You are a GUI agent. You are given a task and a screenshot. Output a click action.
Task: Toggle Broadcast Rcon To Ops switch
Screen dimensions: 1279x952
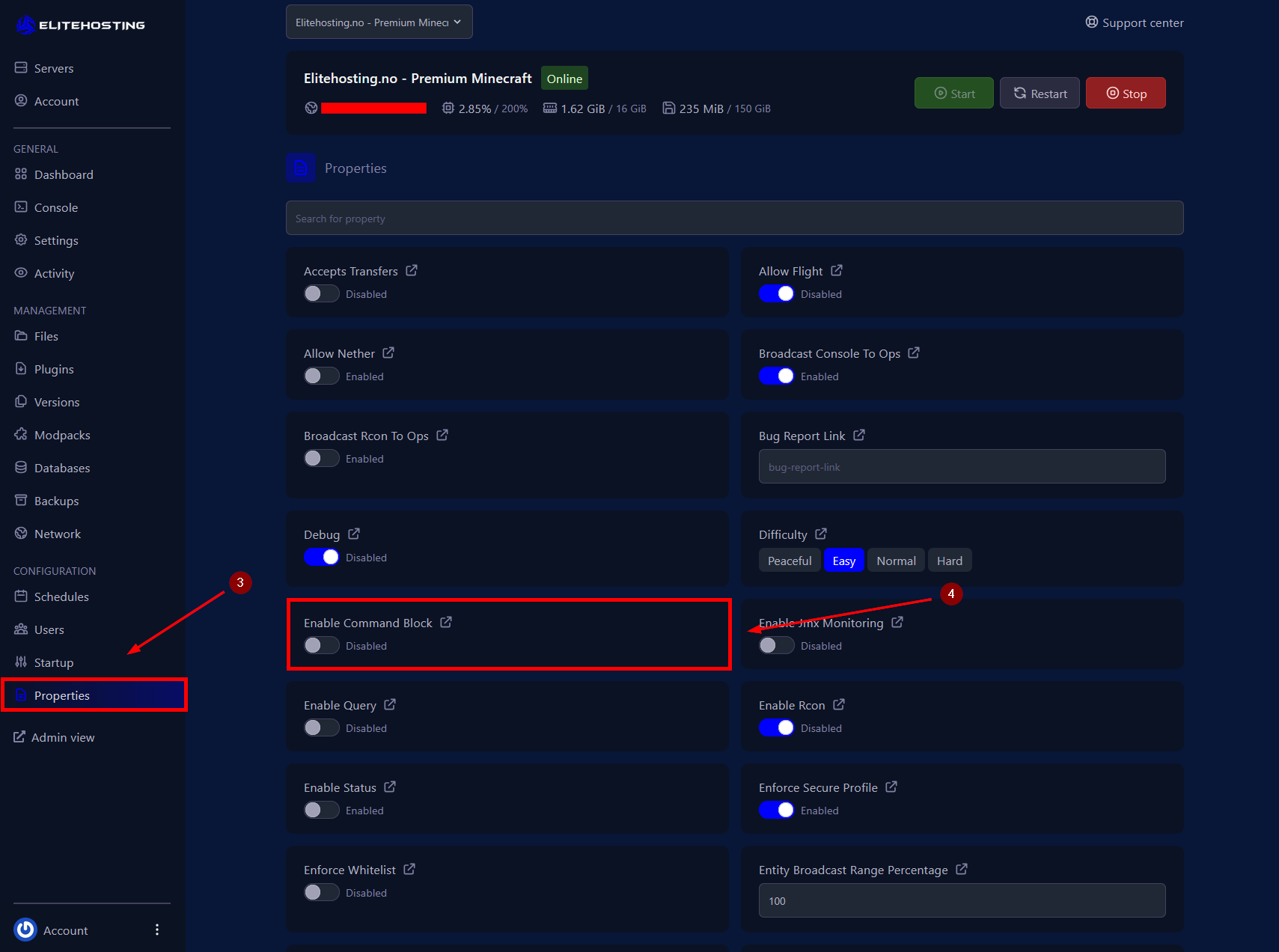pyautogui.click(x=322, y=458)
